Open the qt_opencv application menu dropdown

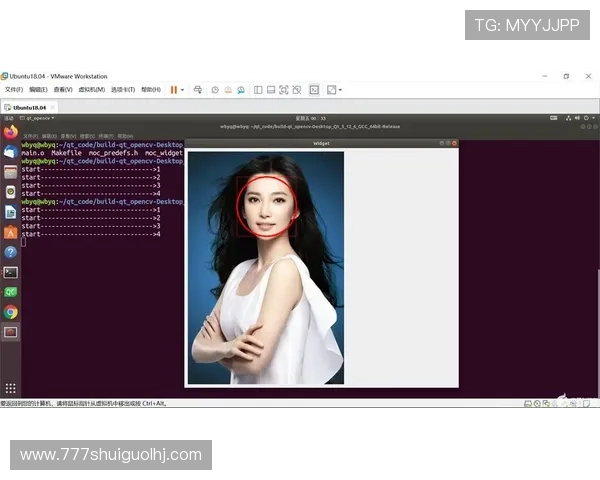[37, 118]
